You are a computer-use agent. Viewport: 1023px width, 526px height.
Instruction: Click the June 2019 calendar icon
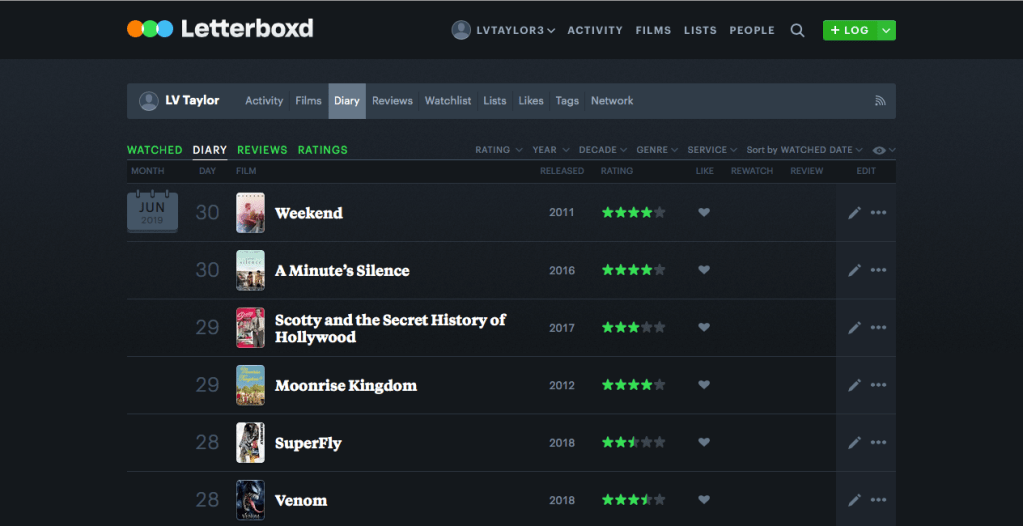(152, 213)
